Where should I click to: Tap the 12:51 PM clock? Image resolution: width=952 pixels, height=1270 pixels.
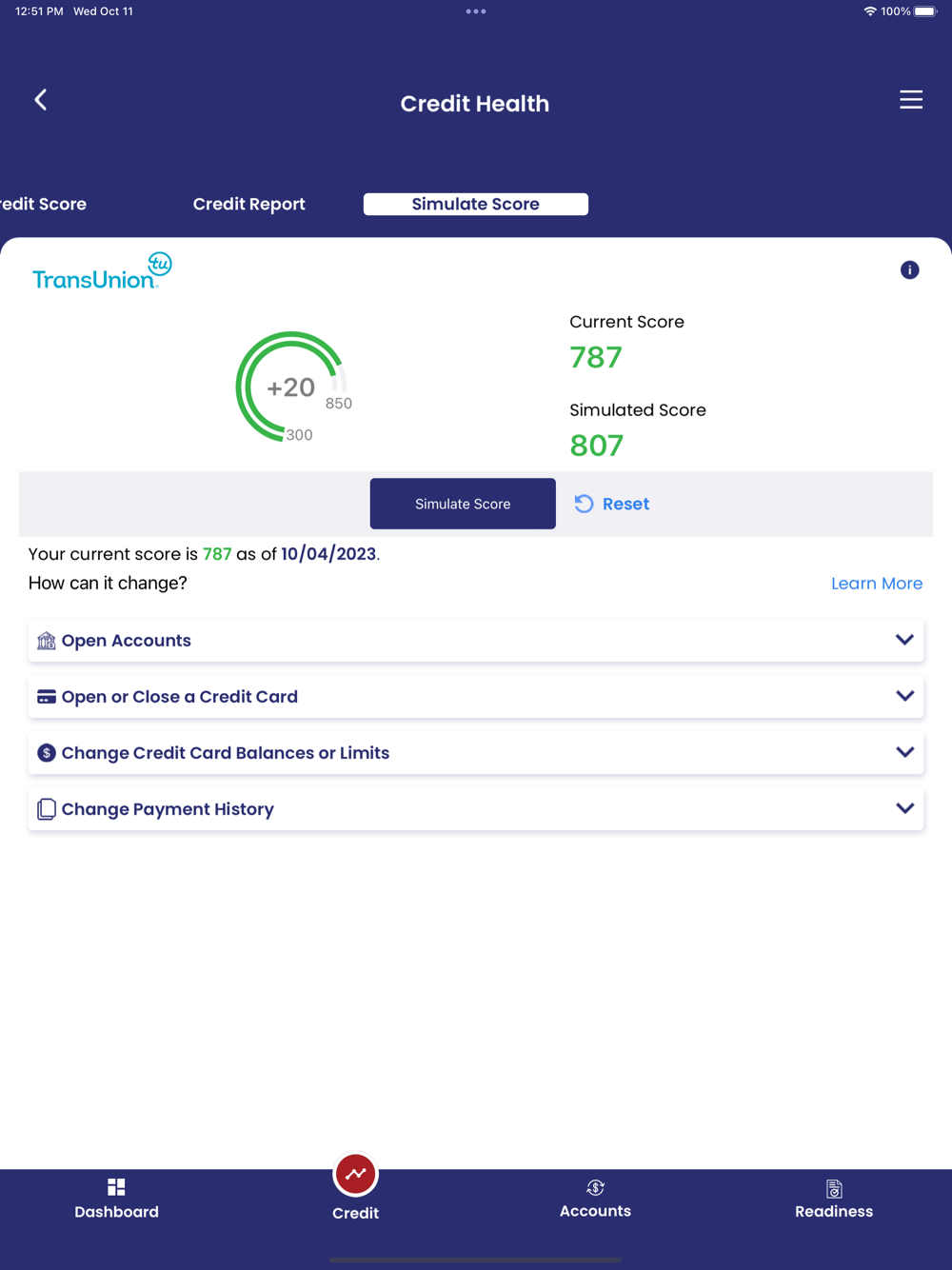click(39, 11)
